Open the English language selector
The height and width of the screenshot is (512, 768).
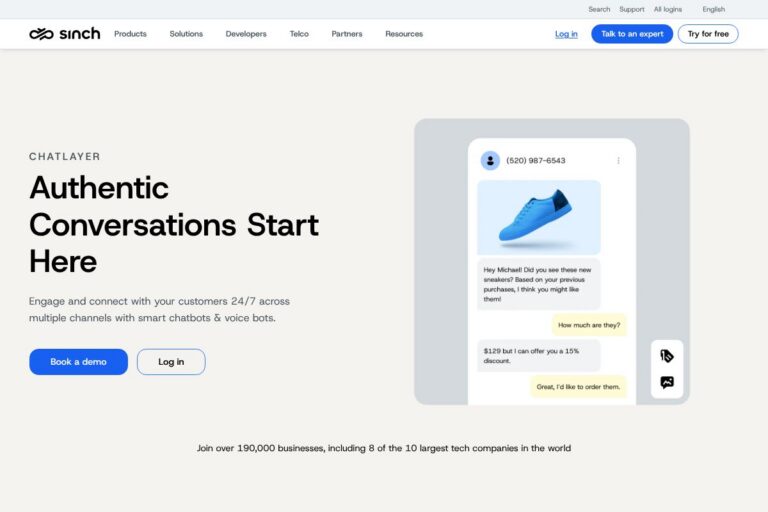coord(713,9)
